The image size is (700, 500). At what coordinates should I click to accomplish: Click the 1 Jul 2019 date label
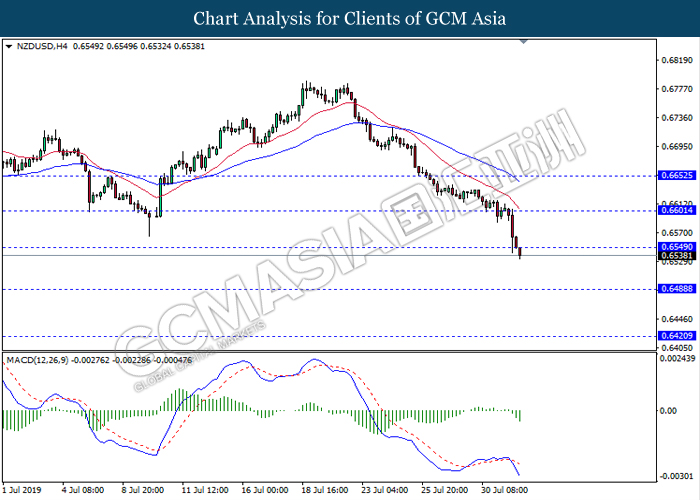(x=22, y=490)
